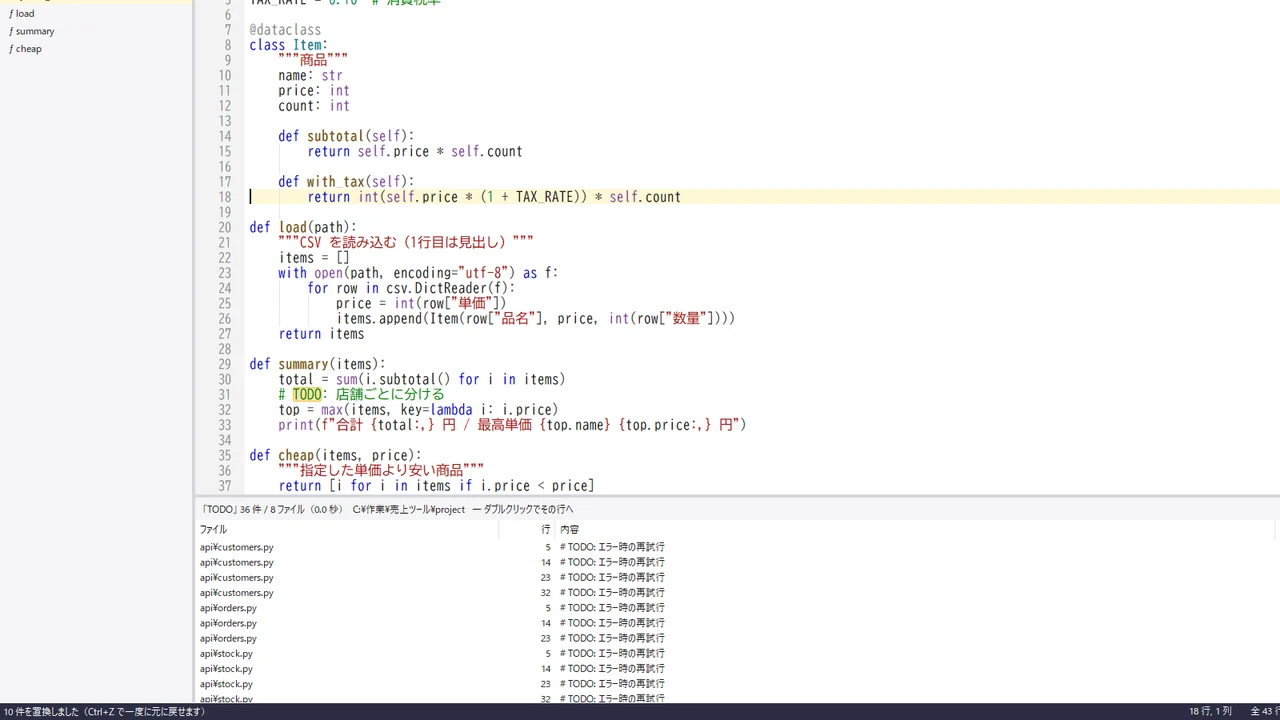The height and width of the screenshot is (720, 1280).
Task: Click the search path C:¥作業¥売上ツール¥project
Action: pos(409,509)
